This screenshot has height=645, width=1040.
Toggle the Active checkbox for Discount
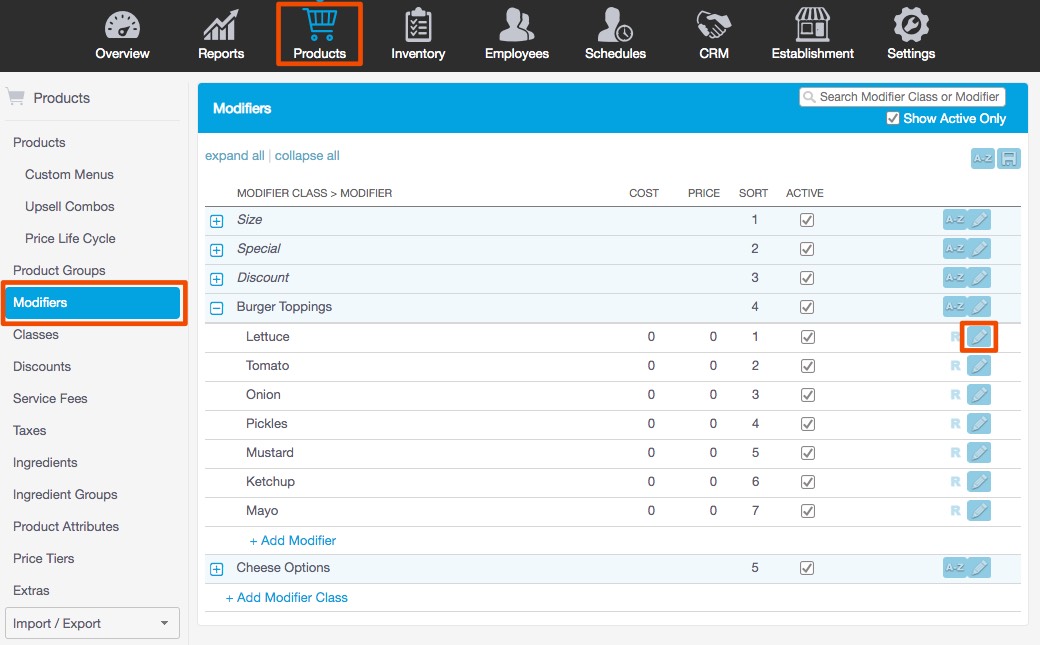[x=807, y=278]
